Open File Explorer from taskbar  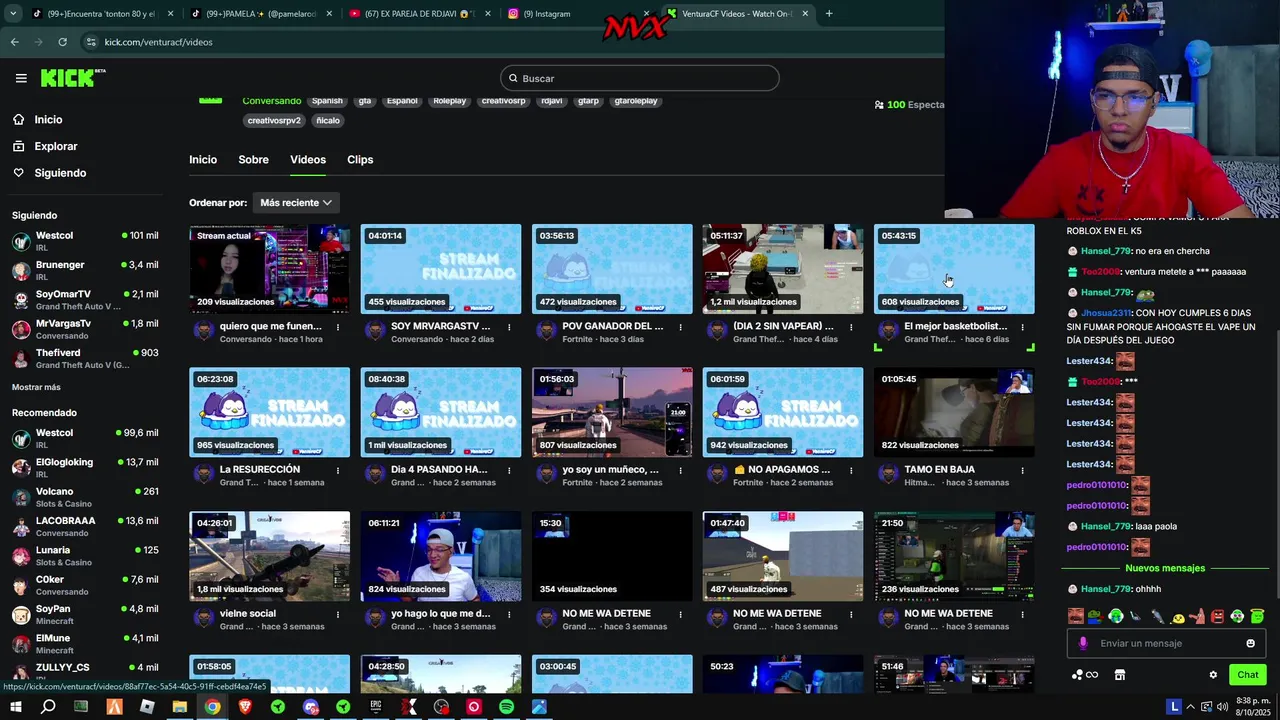[x=180, y=707]
